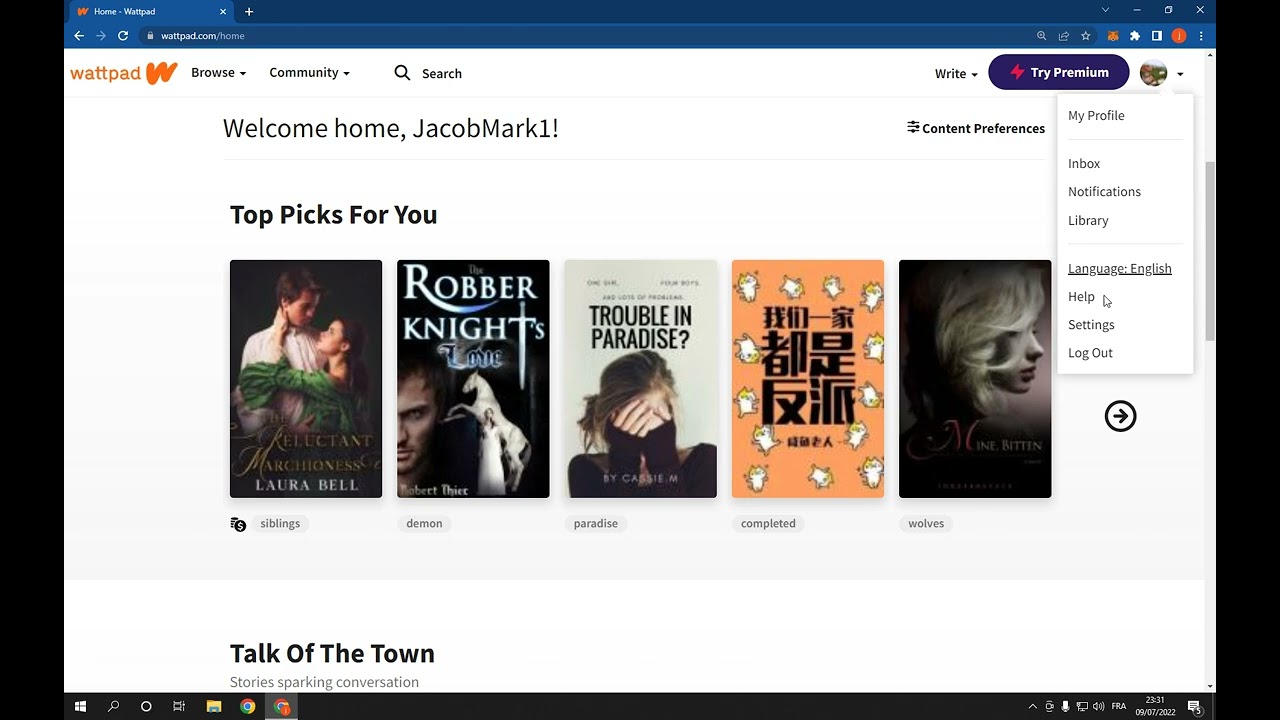Choose Language: English option
Image resolution: width=1280 pixels, height=720 pixels.
1120,269
